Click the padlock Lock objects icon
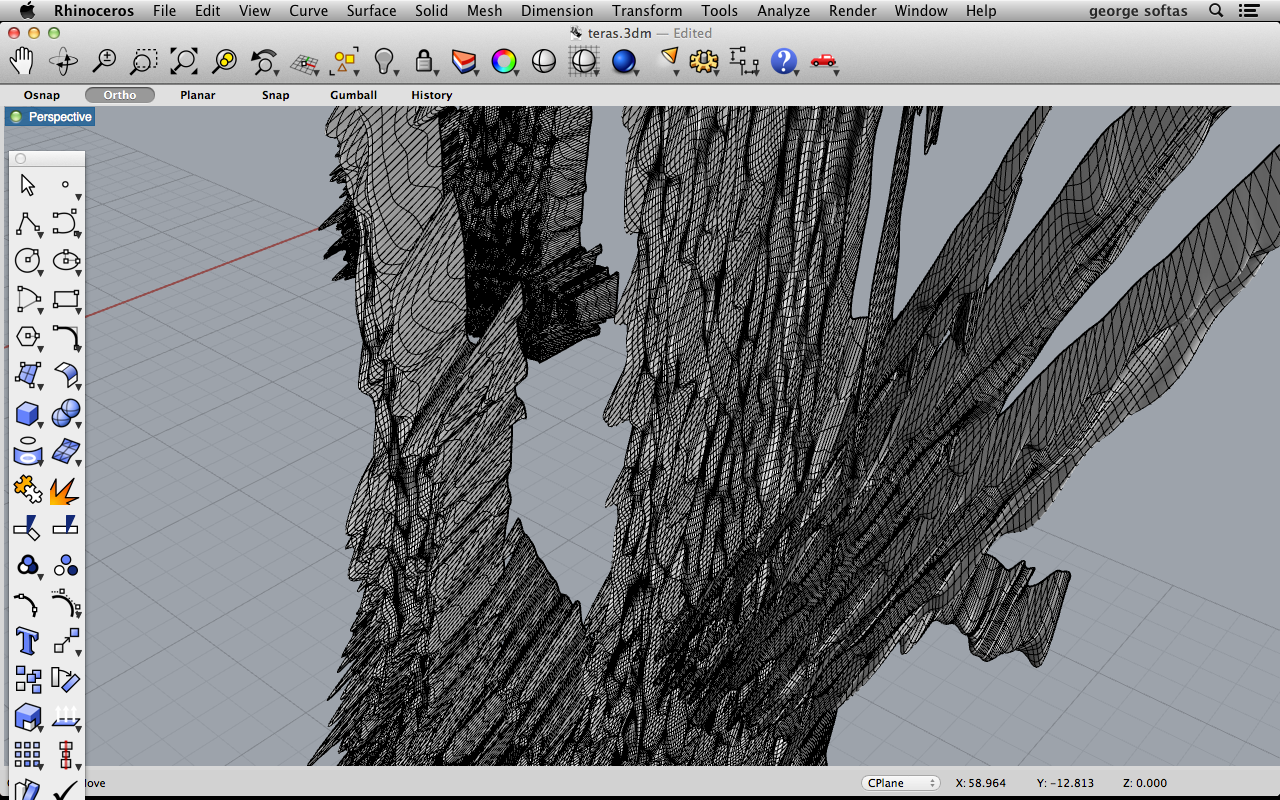 [x=424, y=62]
